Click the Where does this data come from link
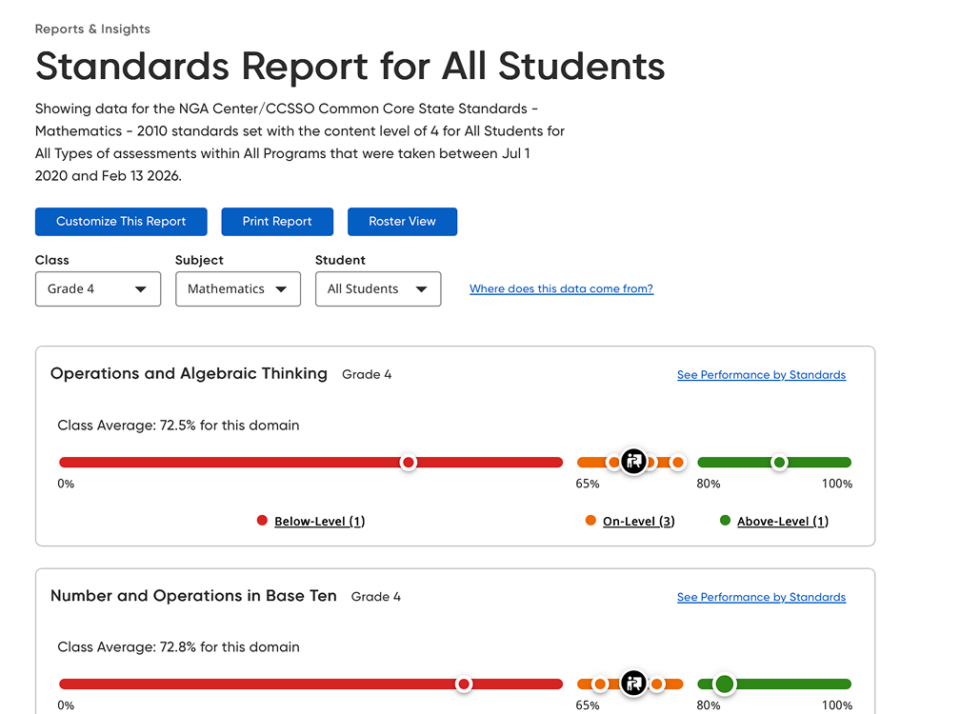 (x=561, y=288)
